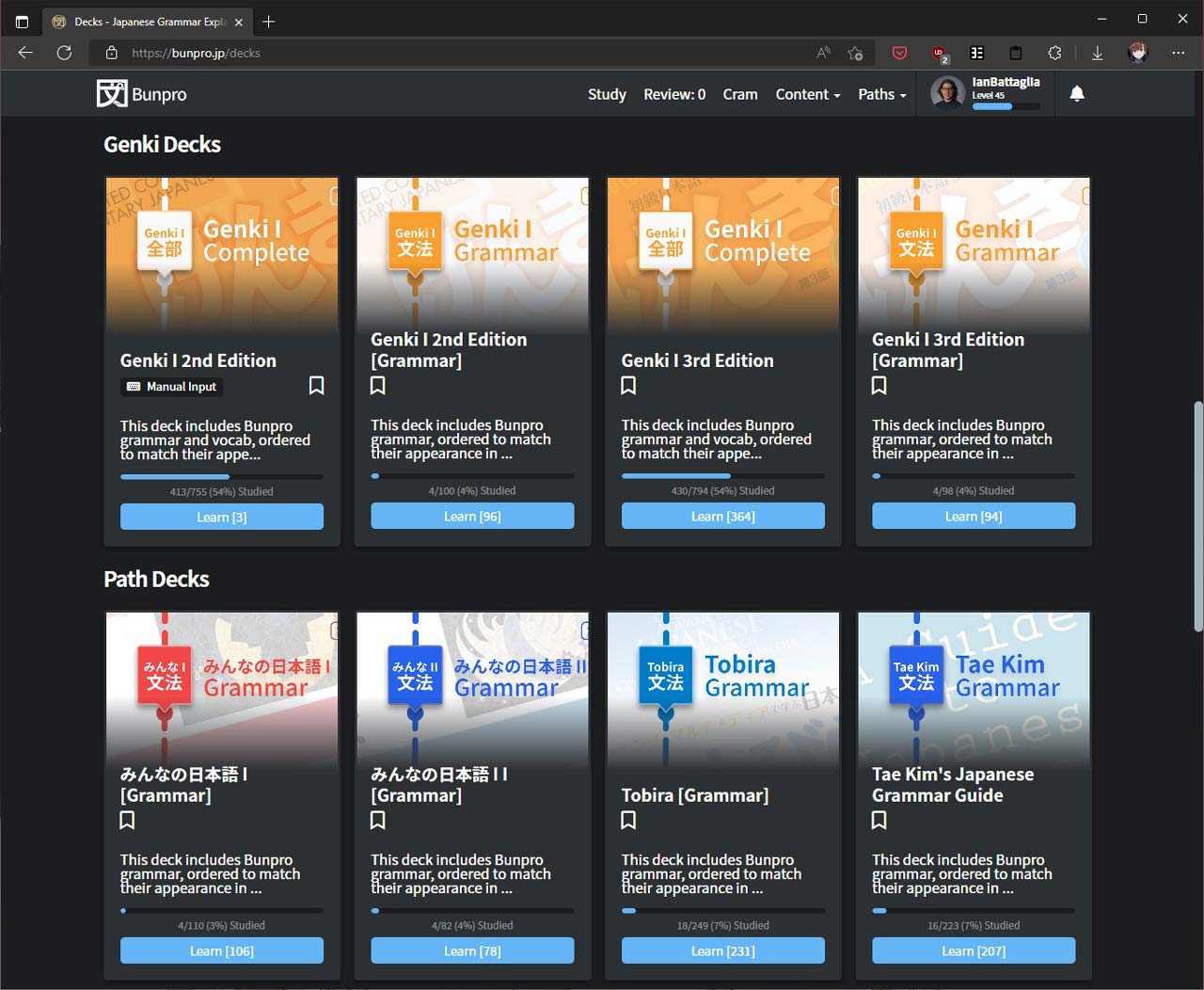Viewport: 1204px width, 990px height.
Task: Bookmark Genki I 2nd Edition [Grammar] deck
Action: coord(378,385)
